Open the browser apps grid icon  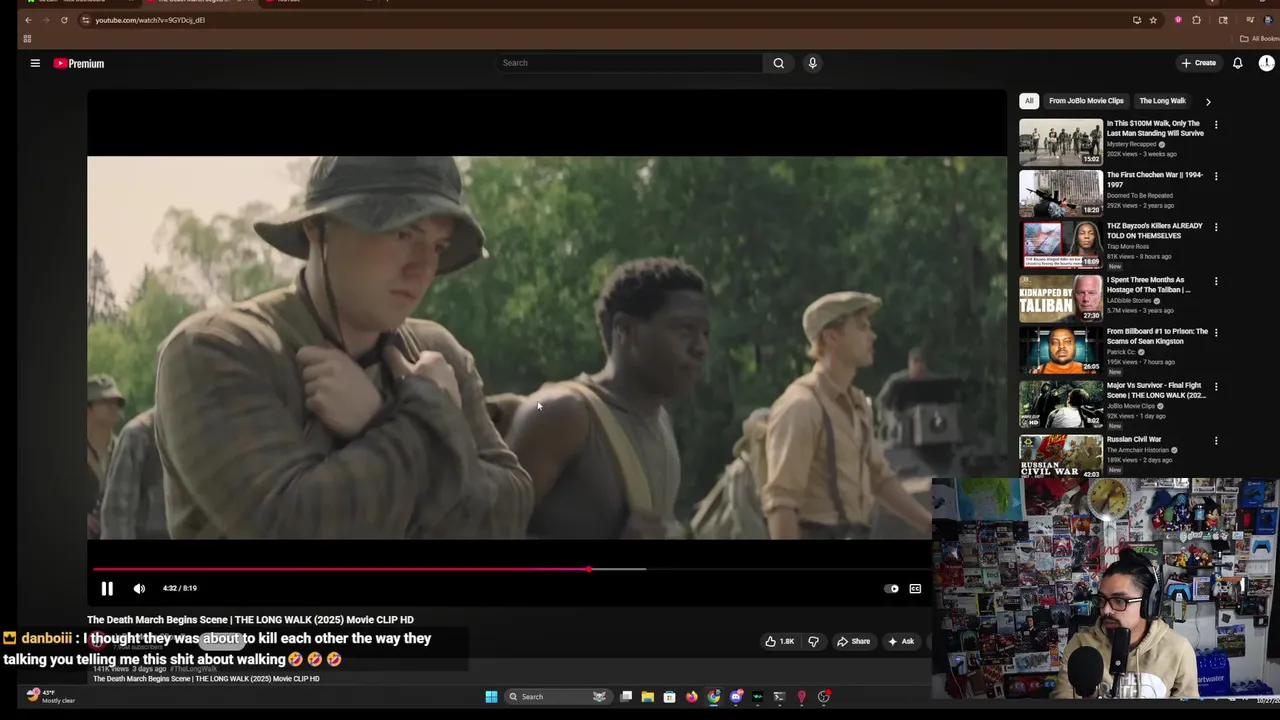click(27, 39)
